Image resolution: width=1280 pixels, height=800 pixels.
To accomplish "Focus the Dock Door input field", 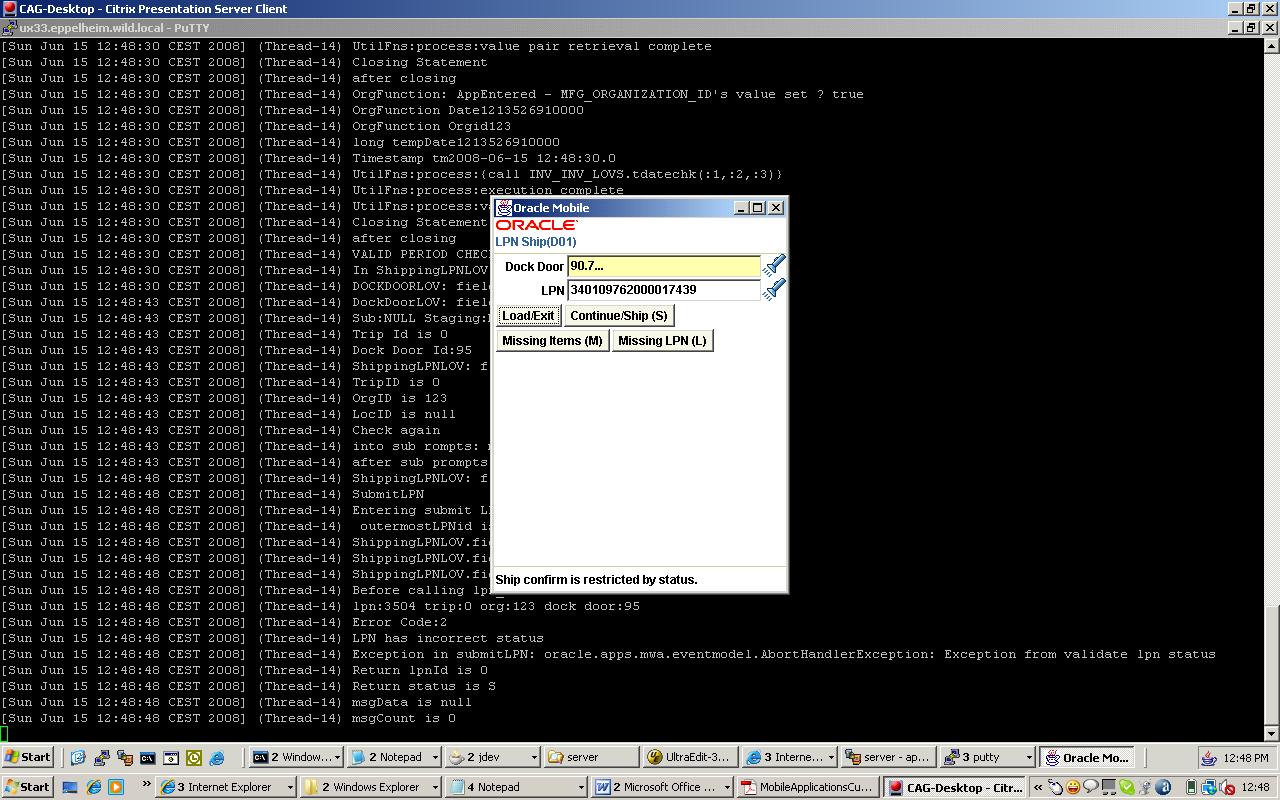I will click(664, 266).
